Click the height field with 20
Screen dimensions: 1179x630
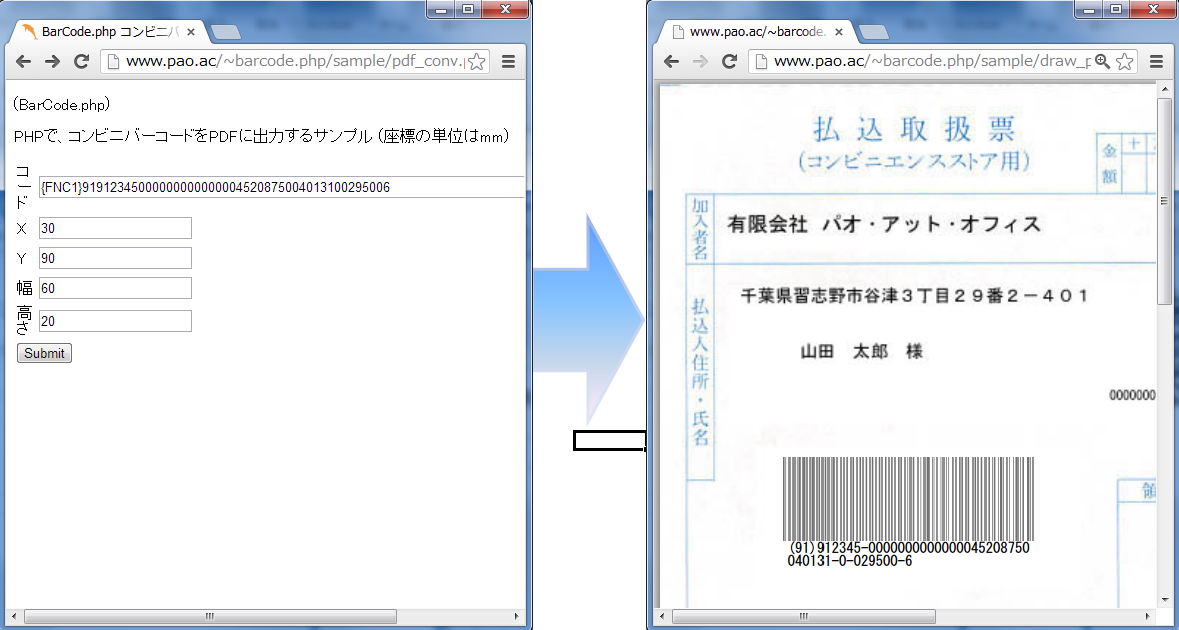tap(115, 321)
